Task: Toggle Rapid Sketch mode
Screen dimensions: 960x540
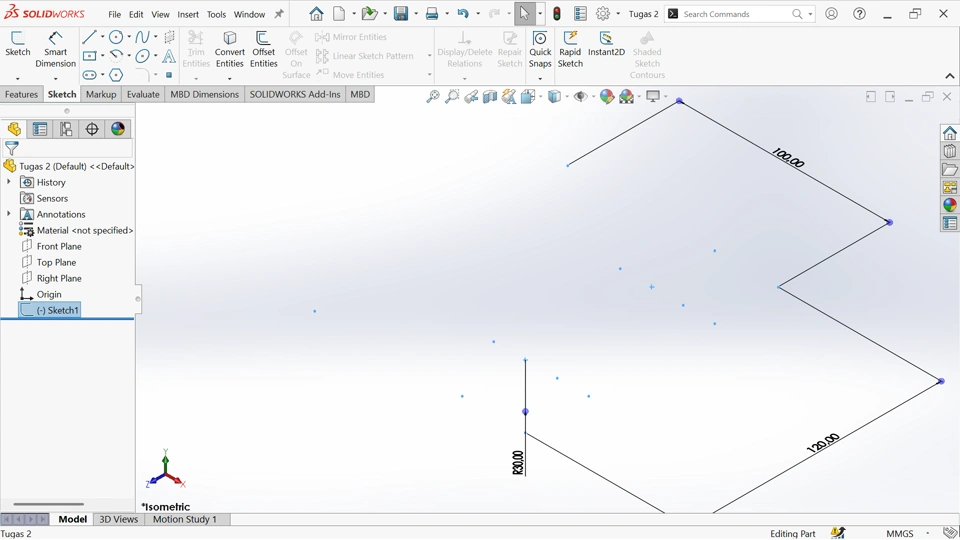Action: (570, 50)
